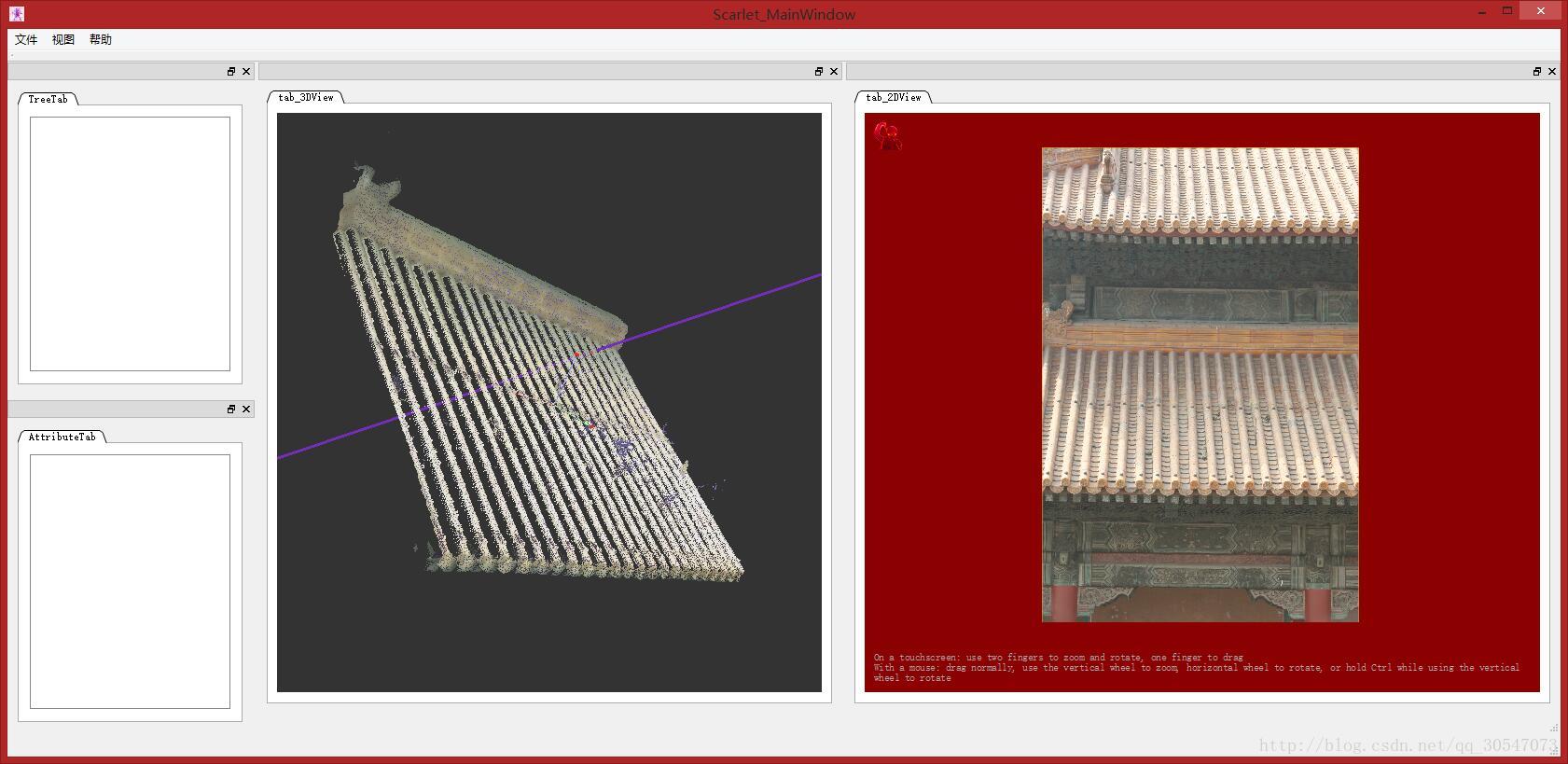Click inside the empty TreeTab list area
This screenshot has height=764, width=1568.
130,243
